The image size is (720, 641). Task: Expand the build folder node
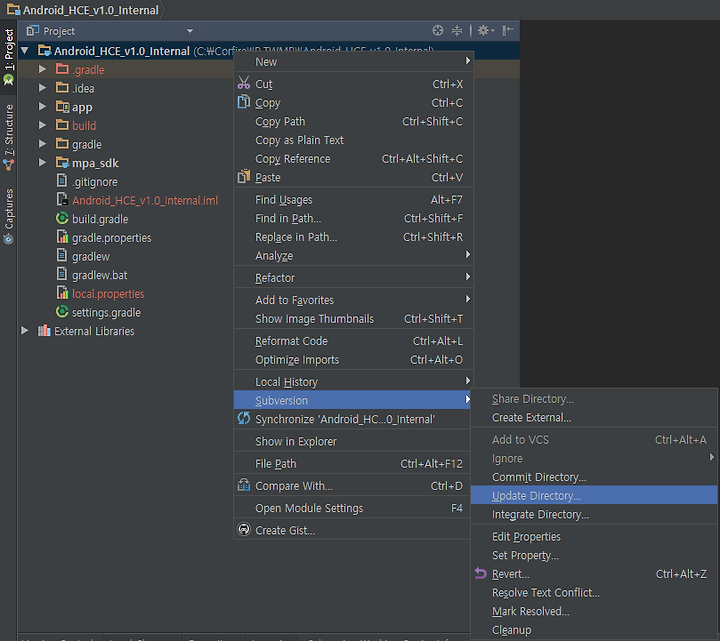[x=42, y=125]
